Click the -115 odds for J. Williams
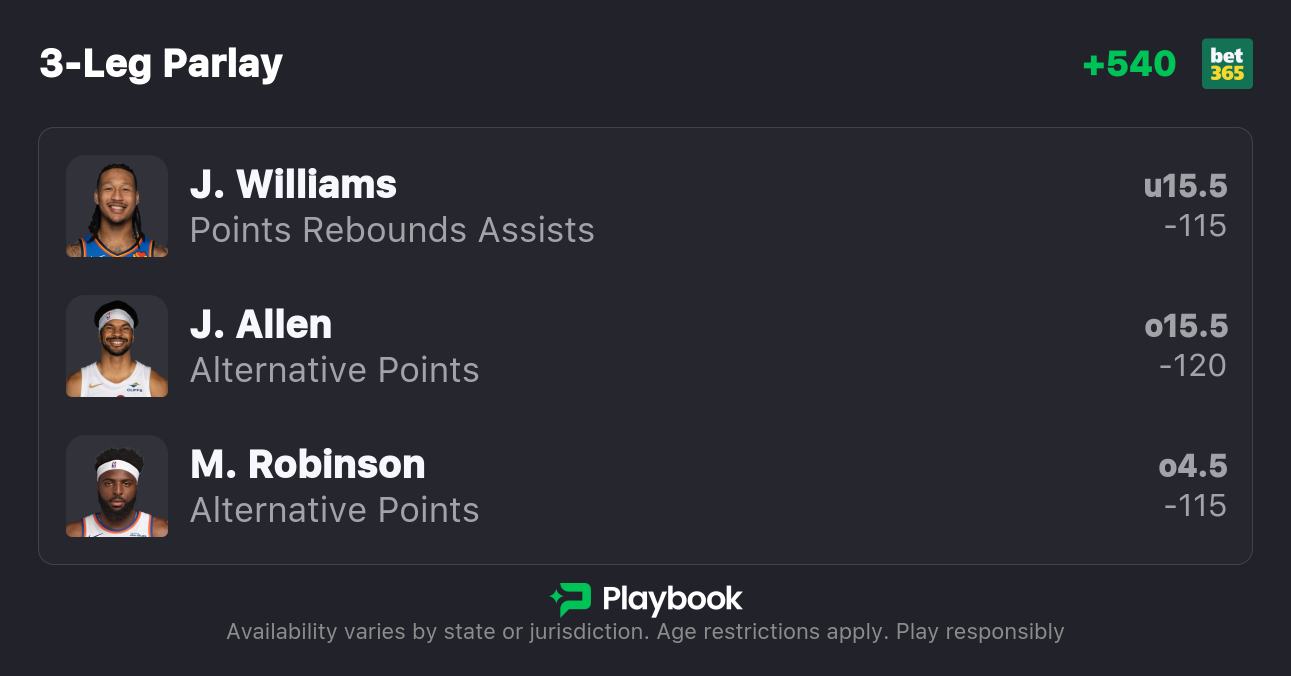The width and height of the screenshot is (1291, 676). [1195, 226]
